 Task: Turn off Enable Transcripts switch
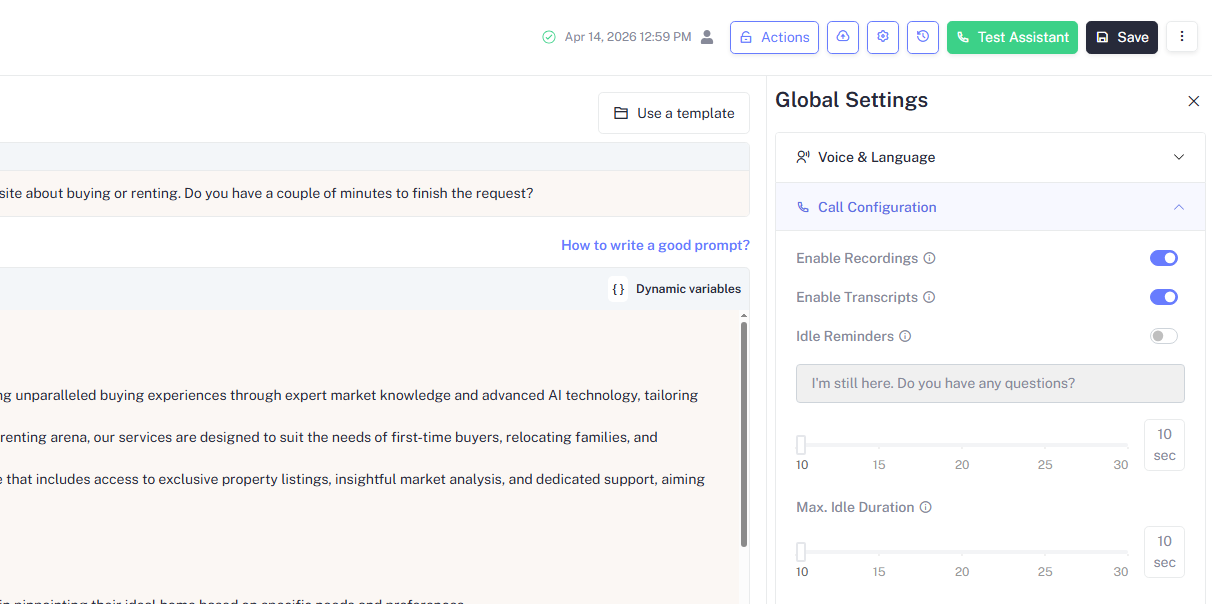point(1163,297)
